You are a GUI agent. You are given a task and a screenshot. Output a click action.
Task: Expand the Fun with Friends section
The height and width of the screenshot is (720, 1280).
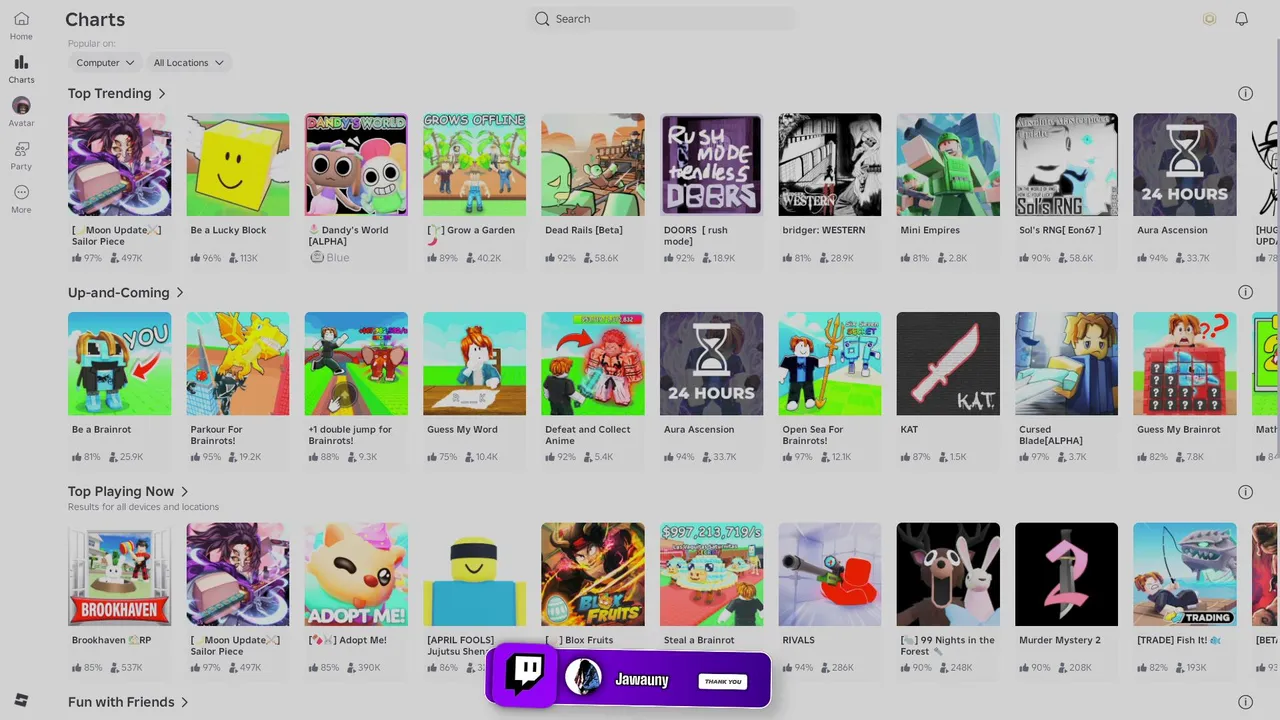click(185, 702)
